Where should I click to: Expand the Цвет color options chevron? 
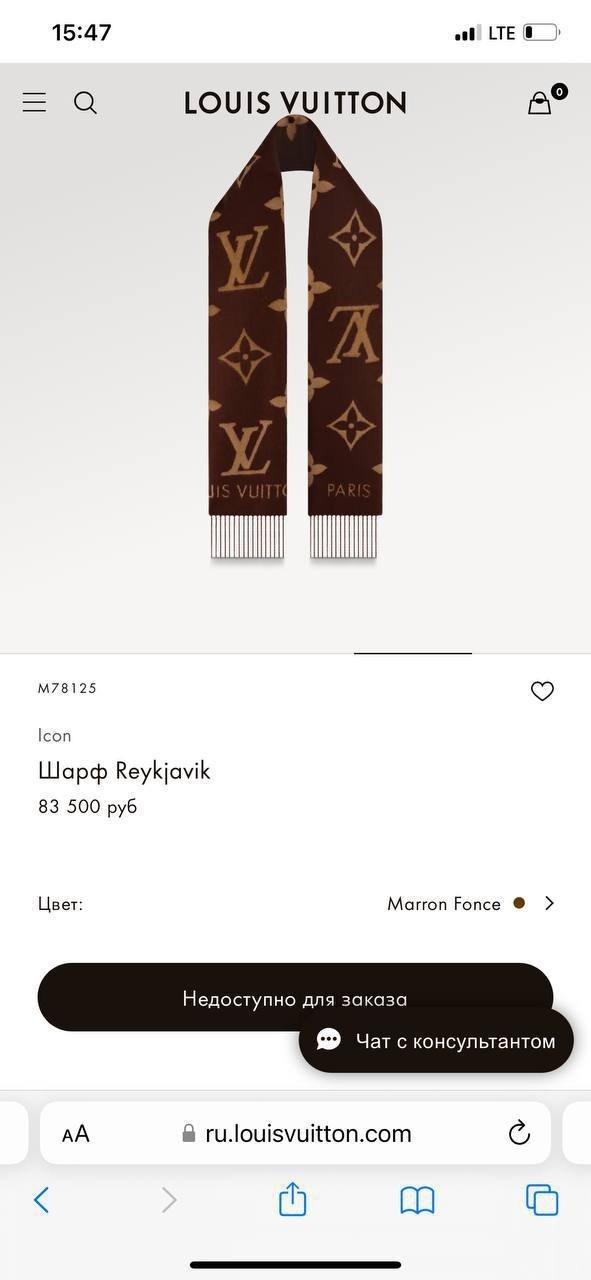coord(549,902)
